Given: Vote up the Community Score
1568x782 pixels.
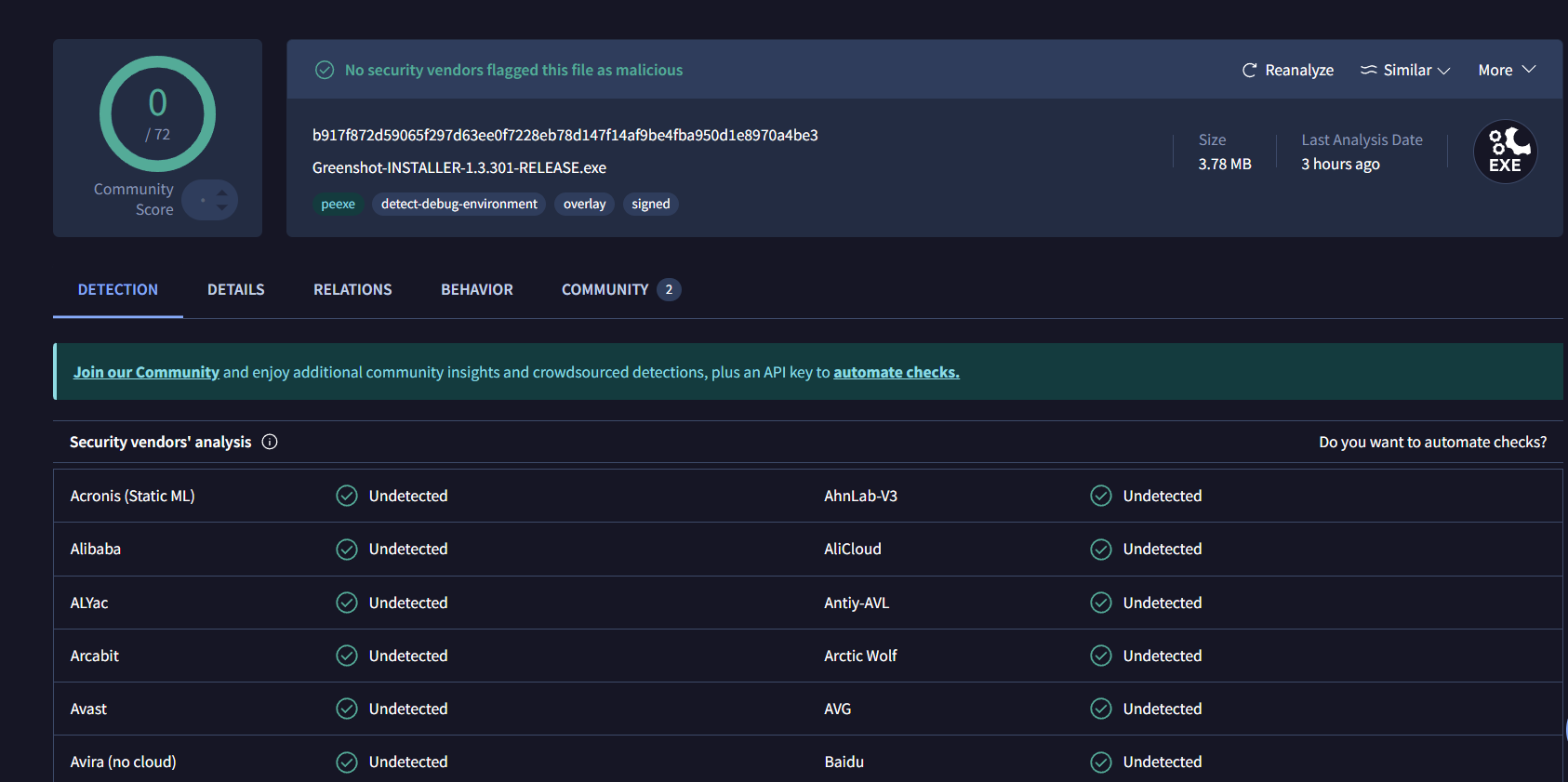Looking at the screenshot, I should (x=222, y=193).
